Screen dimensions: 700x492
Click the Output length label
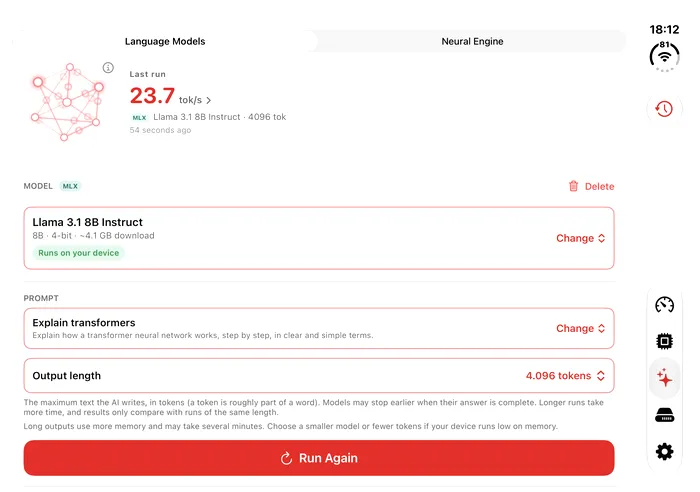point(67,375)
